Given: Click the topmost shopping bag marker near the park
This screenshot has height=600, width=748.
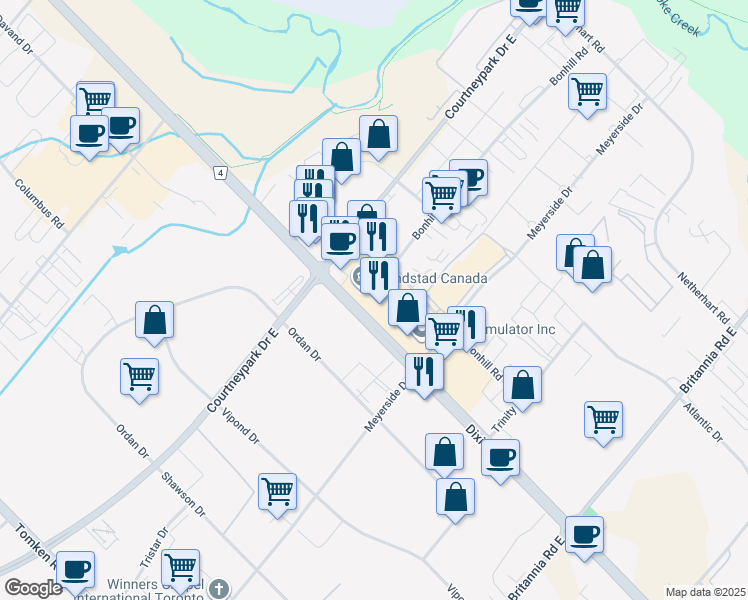Looking at the screenshot, I should [379, 134].
